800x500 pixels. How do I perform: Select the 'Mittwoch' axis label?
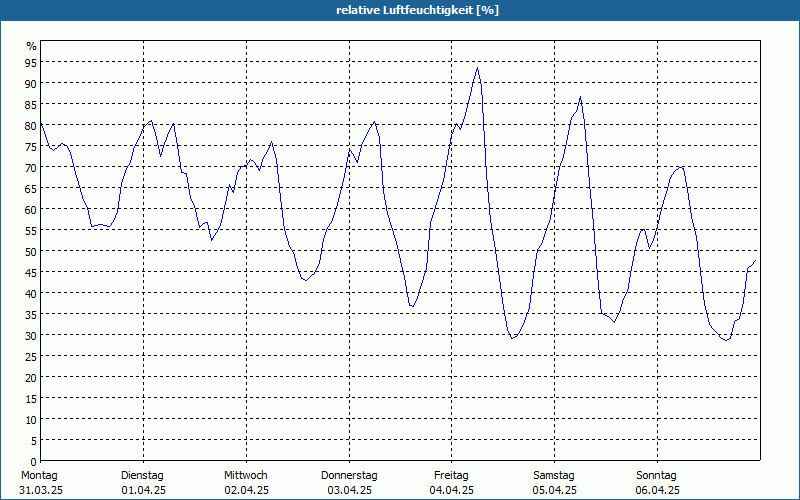(246, 475)
